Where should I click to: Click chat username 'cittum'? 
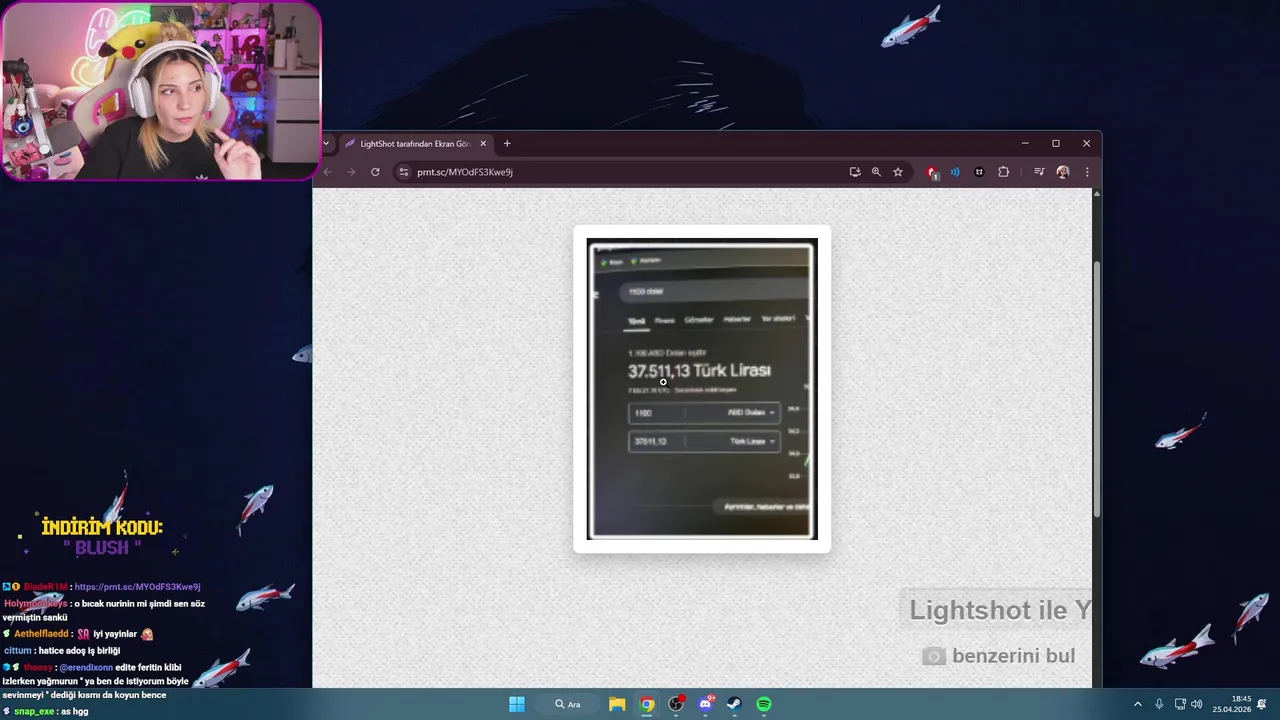[18, 650]
